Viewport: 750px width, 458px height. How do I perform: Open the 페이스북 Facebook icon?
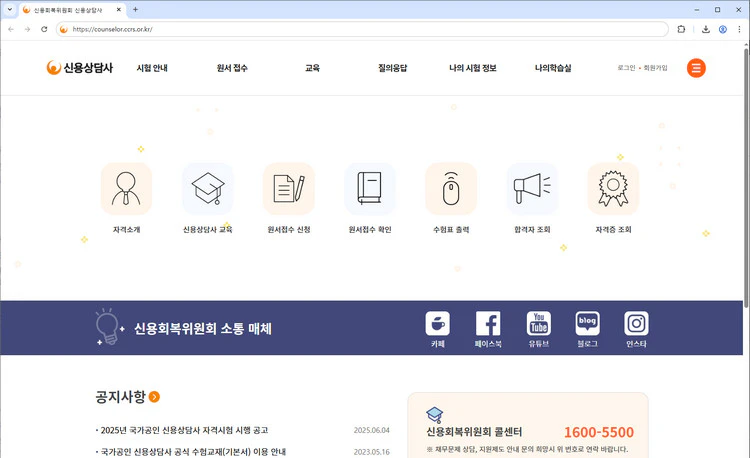coord(488,324)
